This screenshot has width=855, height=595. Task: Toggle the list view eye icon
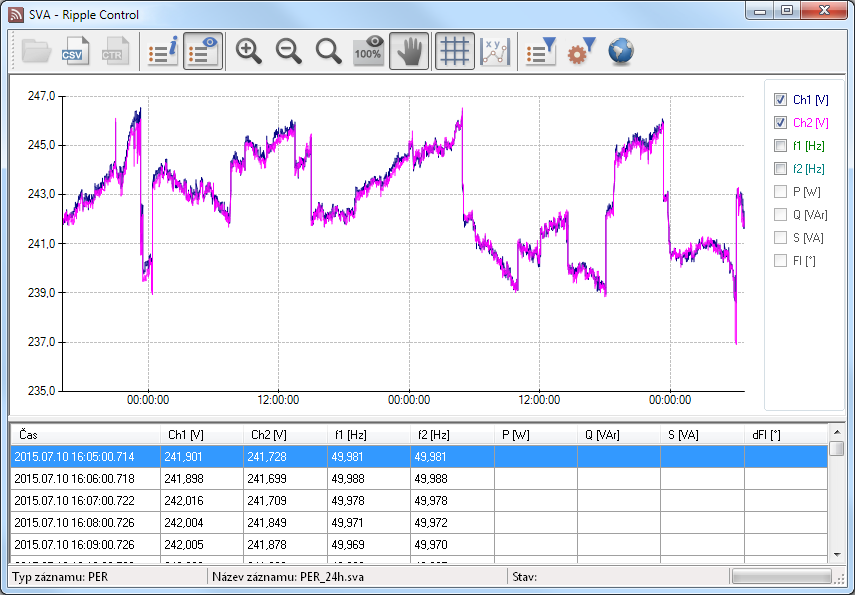click(204, 52)
